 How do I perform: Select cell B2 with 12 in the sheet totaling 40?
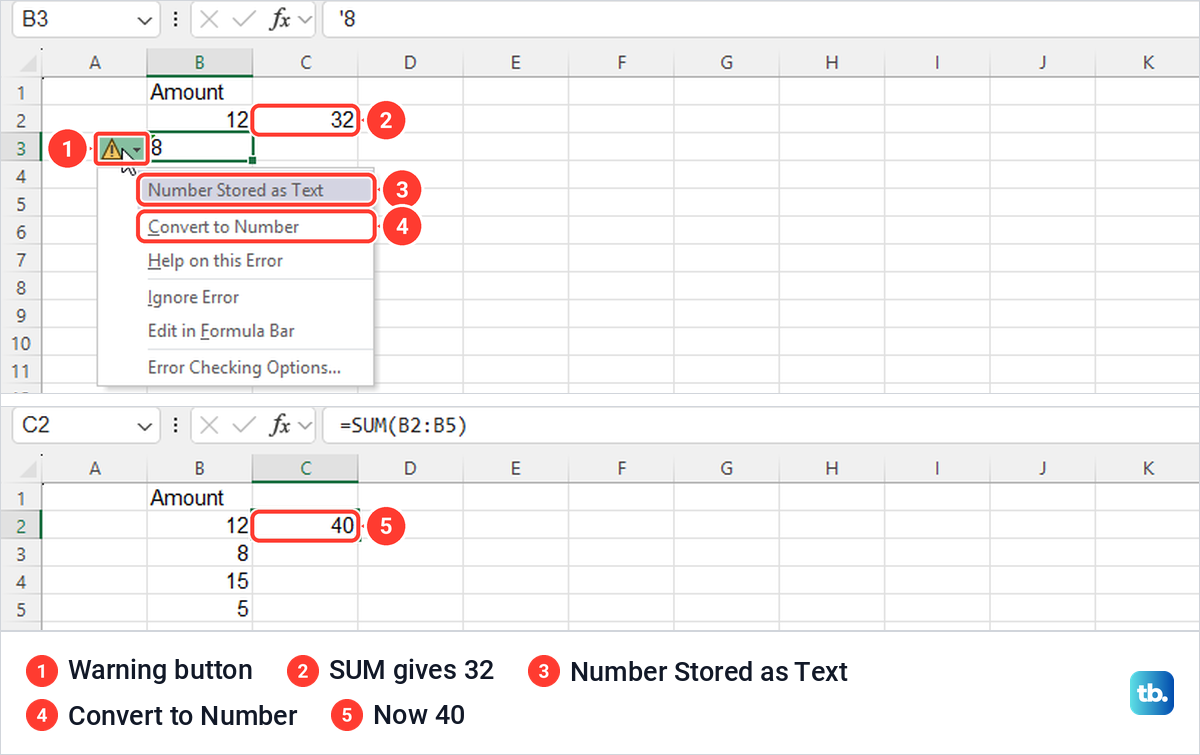click(199, 526)
